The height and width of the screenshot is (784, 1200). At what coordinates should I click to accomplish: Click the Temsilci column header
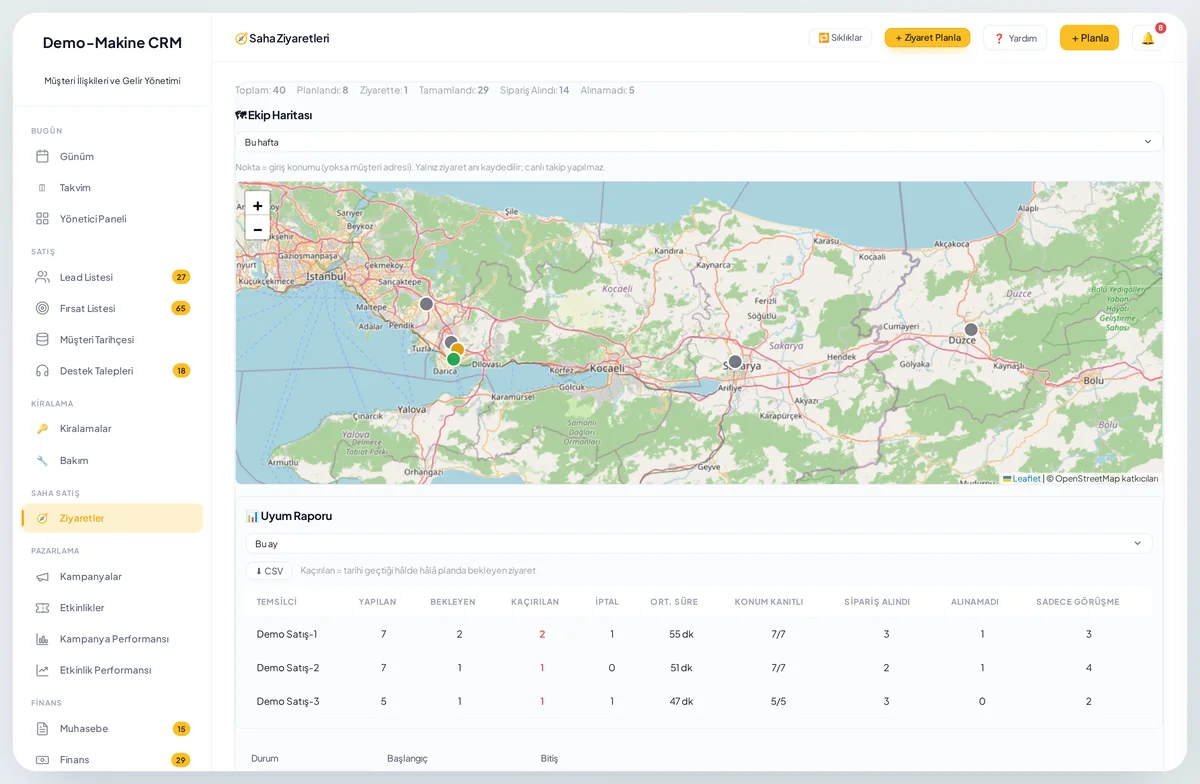(x=277, y=602)
